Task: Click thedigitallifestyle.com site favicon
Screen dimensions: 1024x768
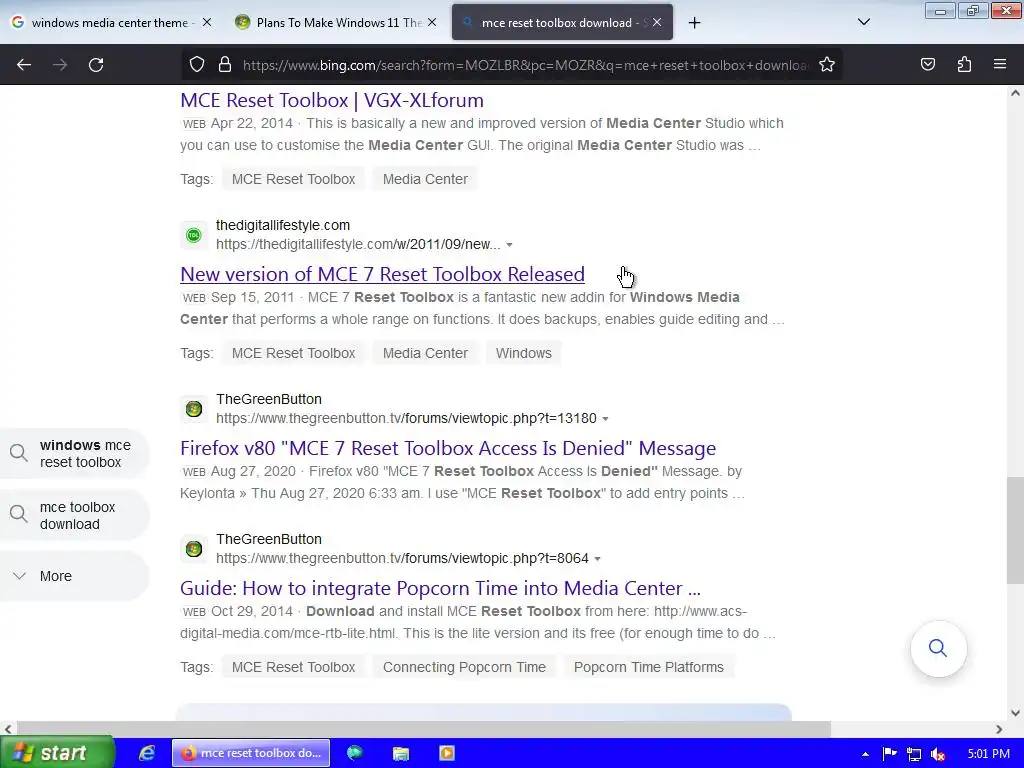Action: (x=194, y=235)
